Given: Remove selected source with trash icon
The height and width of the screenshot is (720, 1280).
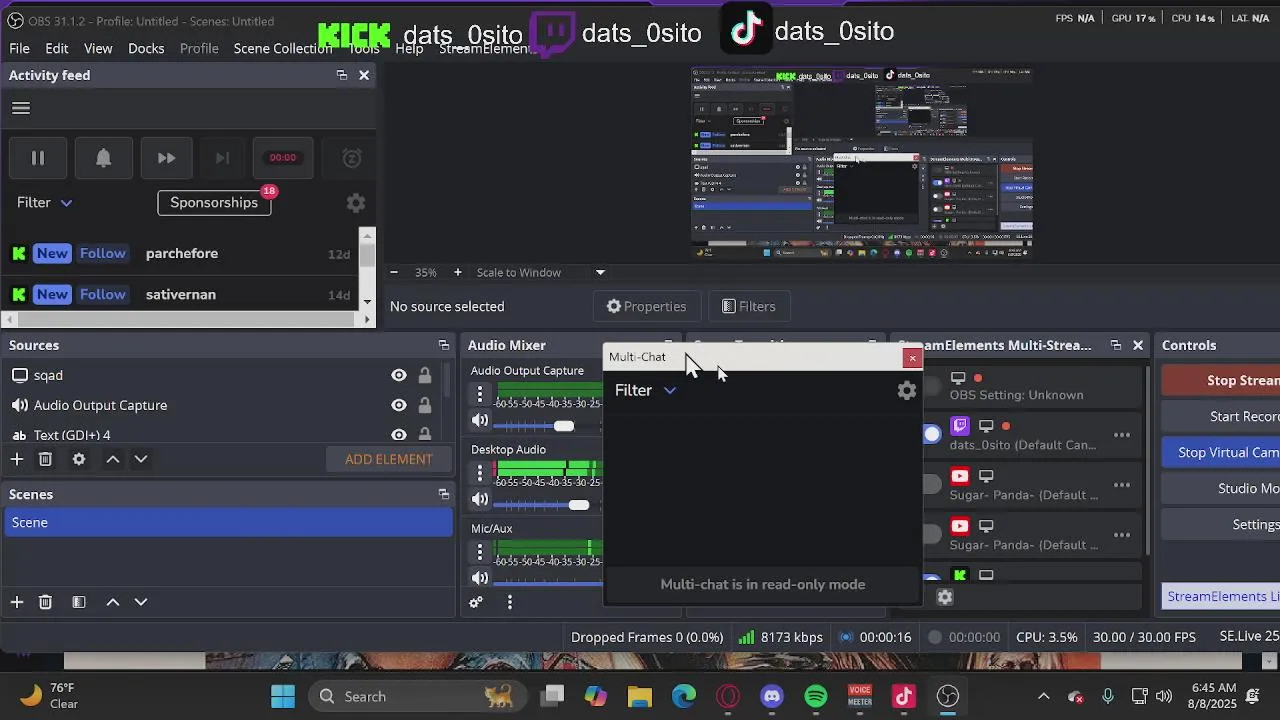Looking at the screenshot, I should pos(45,459).
